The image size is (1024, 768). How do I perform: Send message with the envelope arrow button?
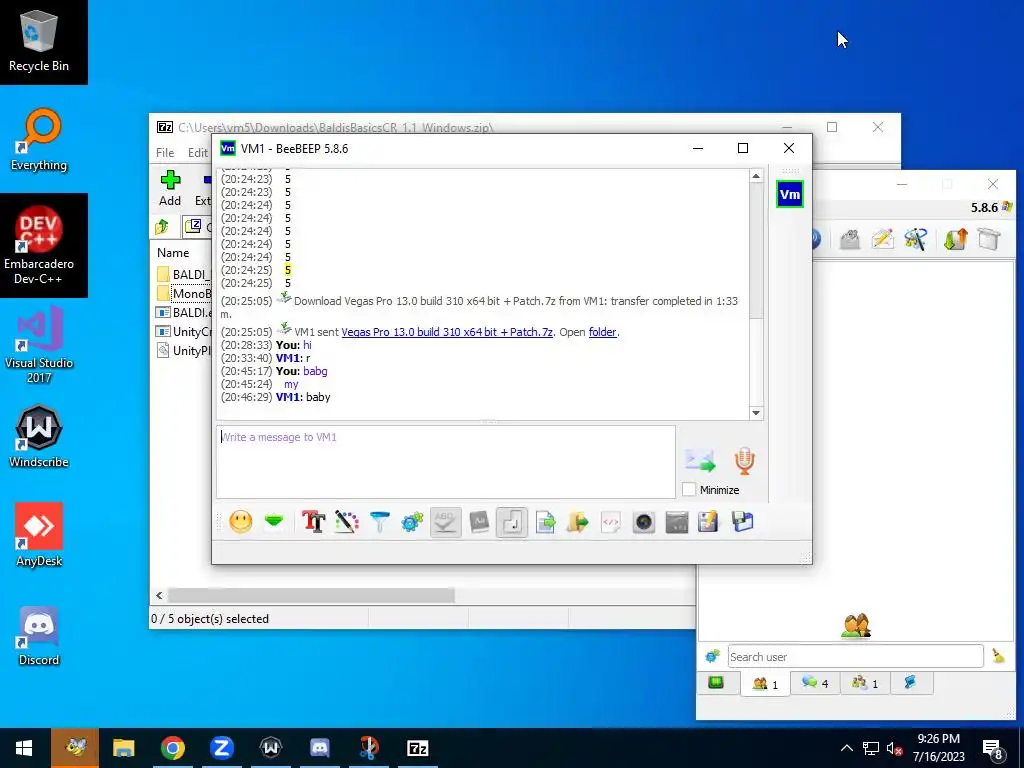tap(701, 460)
